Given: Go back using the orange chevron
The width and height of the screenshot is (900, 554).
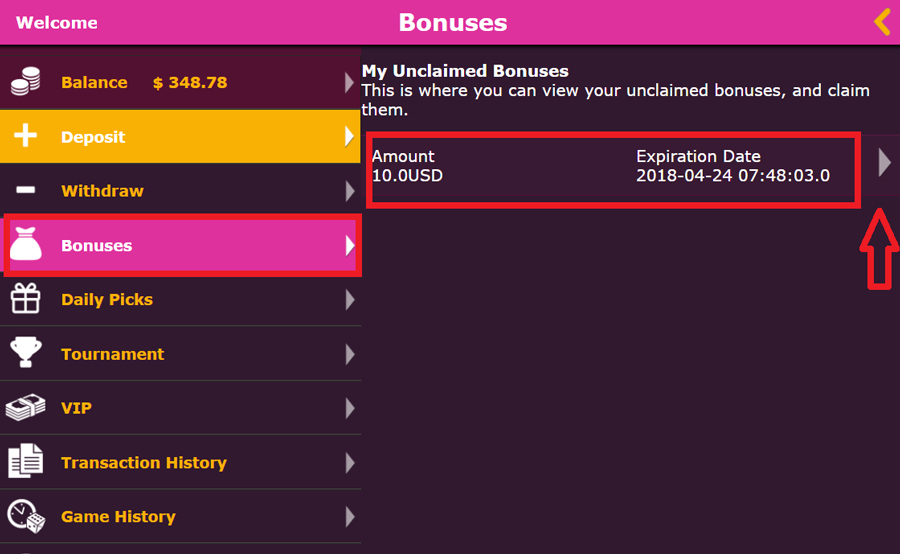Looking at the screenshot, I should coord(881,22).
